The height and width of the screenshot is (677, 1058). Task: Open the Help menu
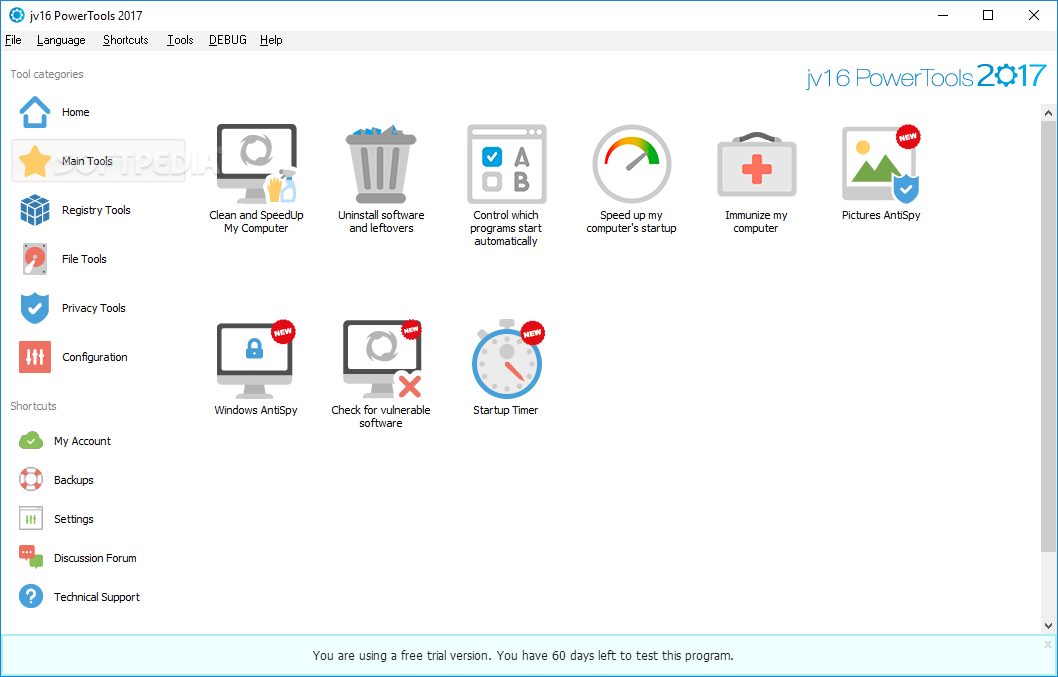pyautogui.click(x=271, y=40)
